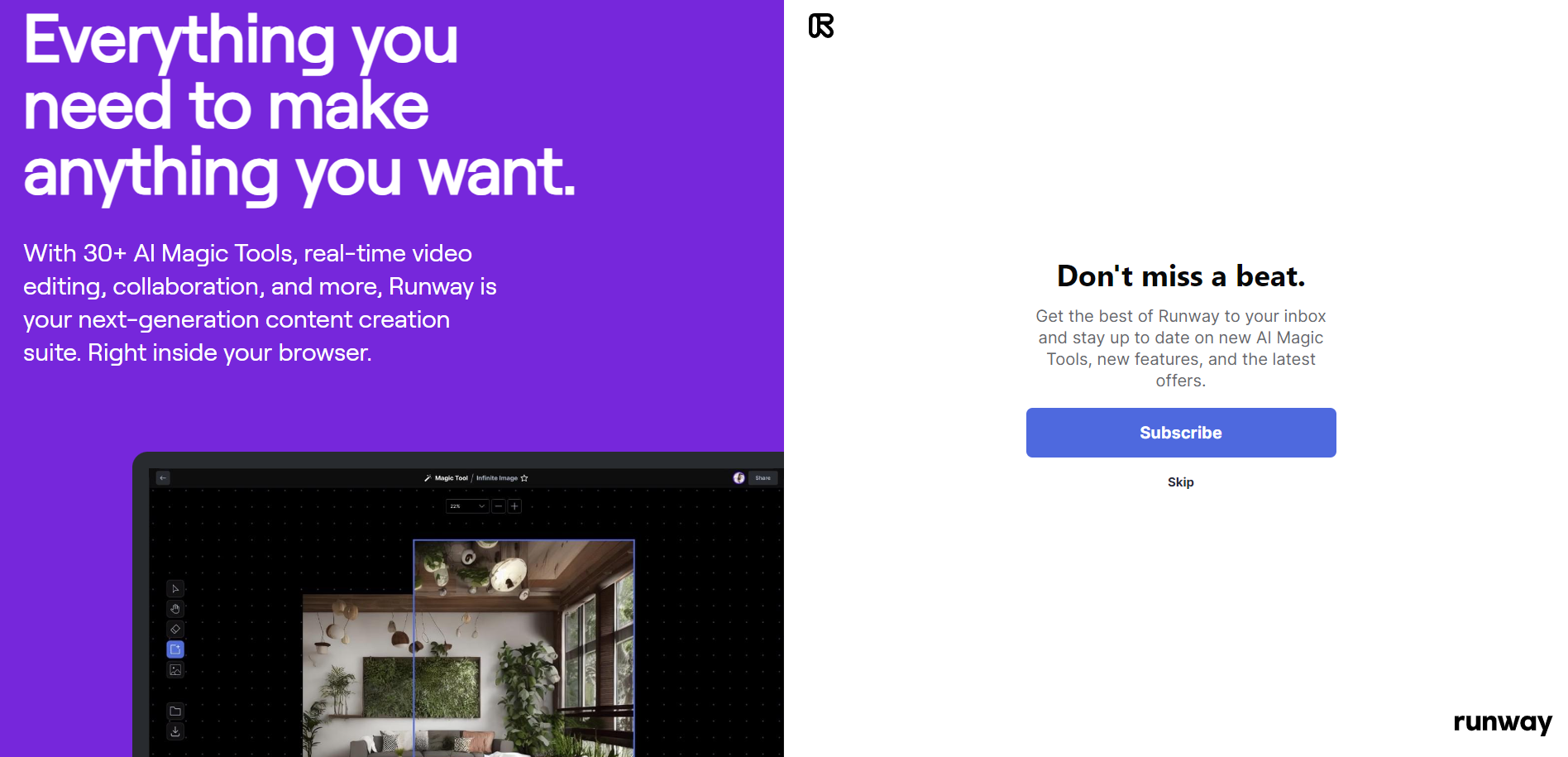Click the download icon in the editor preview
Viewport: 1568px width, 757px height.
(x=175, y=731)
